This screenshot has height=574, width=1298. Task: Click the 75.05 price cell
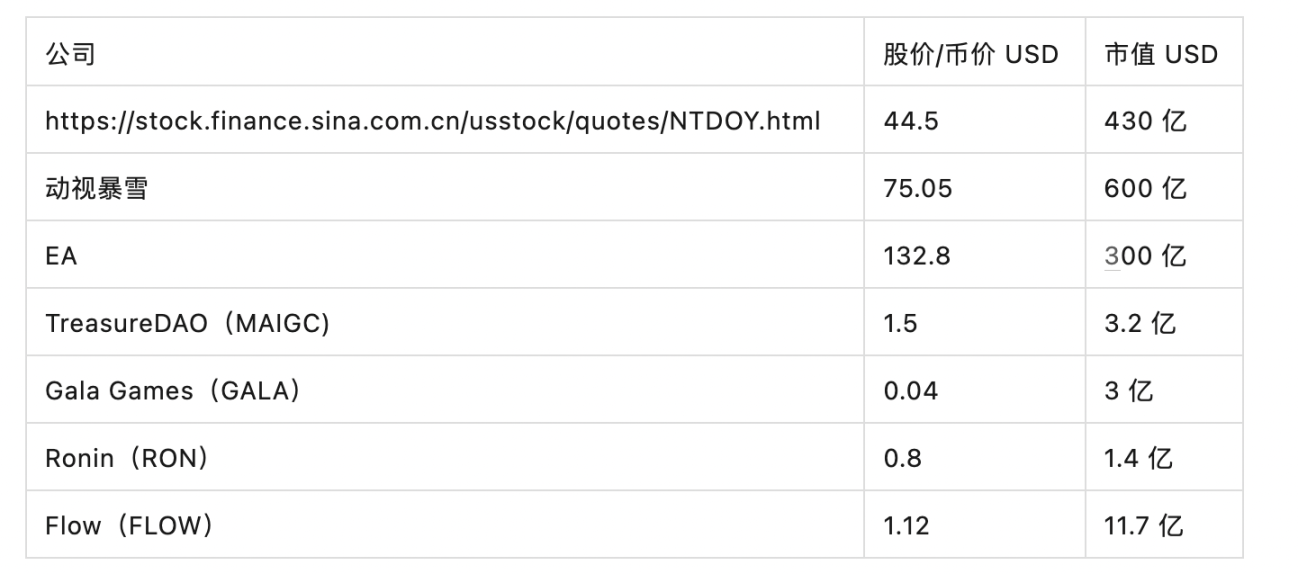point(918,188)
